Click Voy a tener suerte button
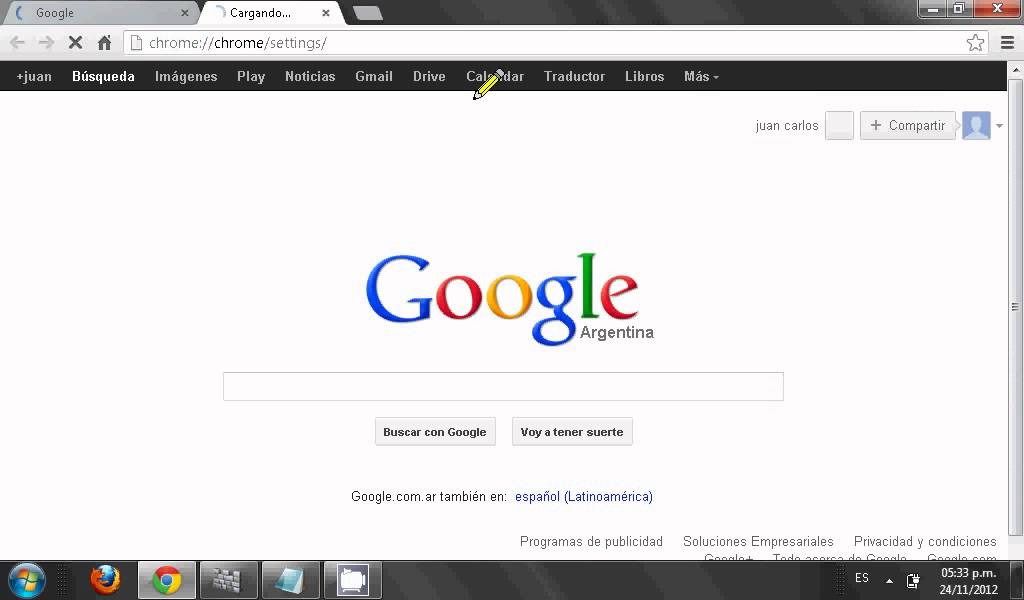 click(x=572, y=432)
